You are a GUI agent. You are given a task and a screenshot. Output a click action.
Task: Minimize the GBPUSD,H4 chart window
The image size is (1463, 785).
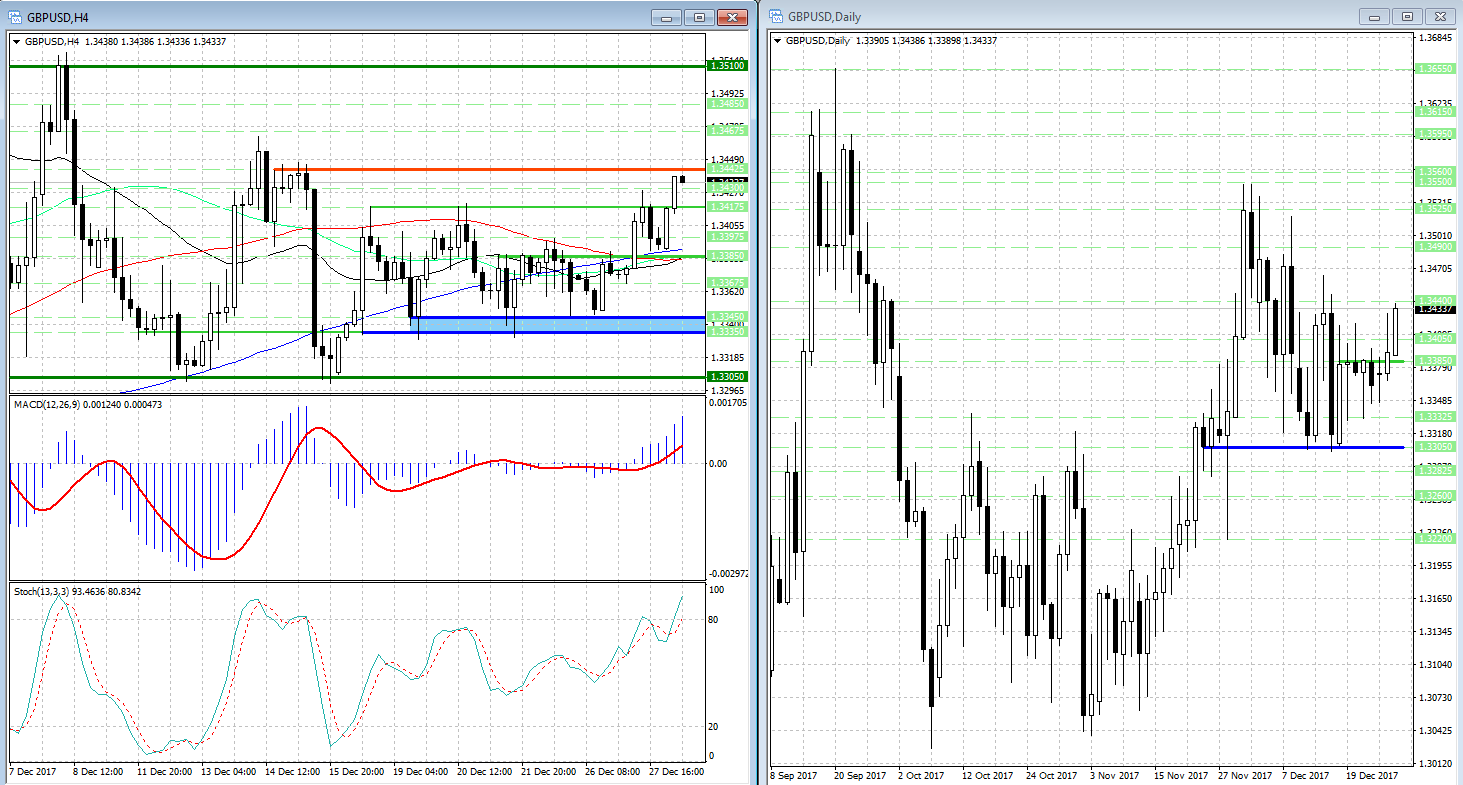[x=667, y=17]
